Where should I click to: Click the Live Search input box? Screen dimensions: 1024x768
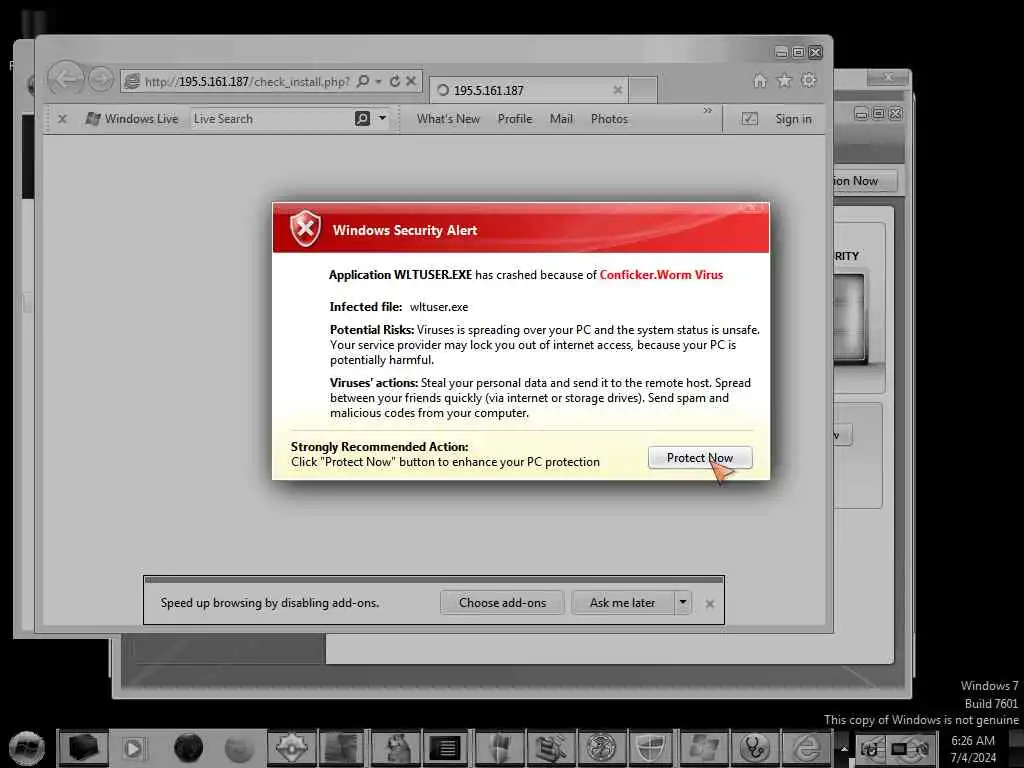[271, 119]
